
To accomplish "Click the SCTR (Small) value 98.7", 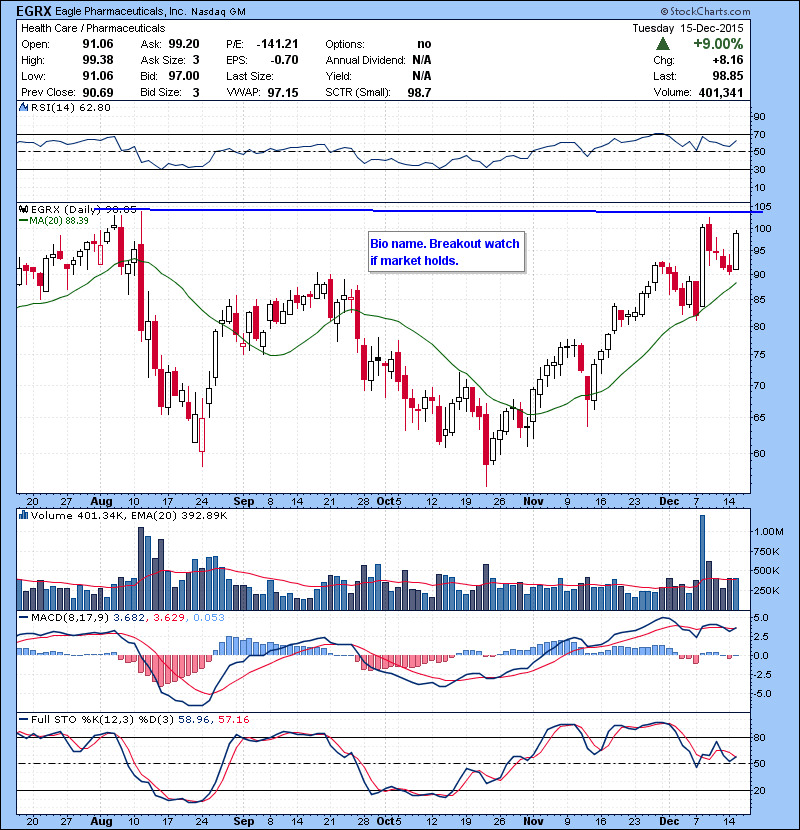I will click(419, 92).
